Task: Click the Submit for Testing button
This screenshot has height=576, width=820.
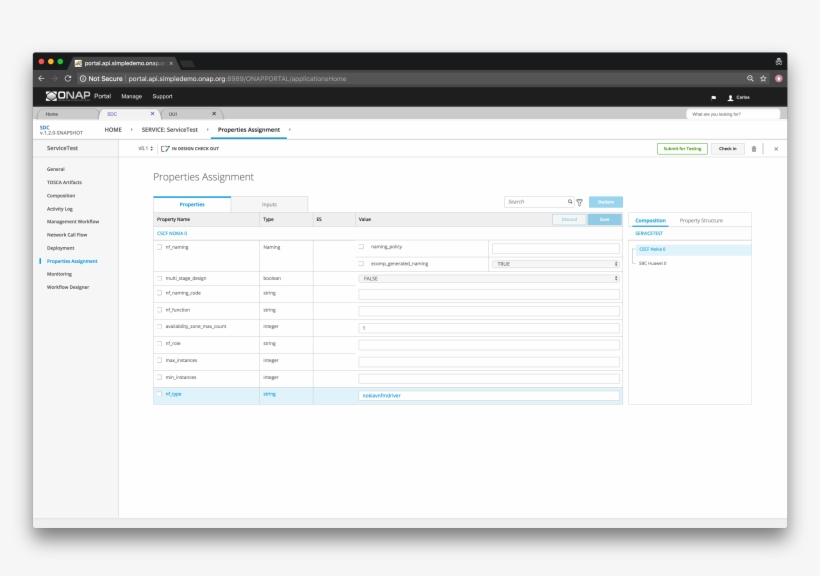Action: tap(682, 149)
